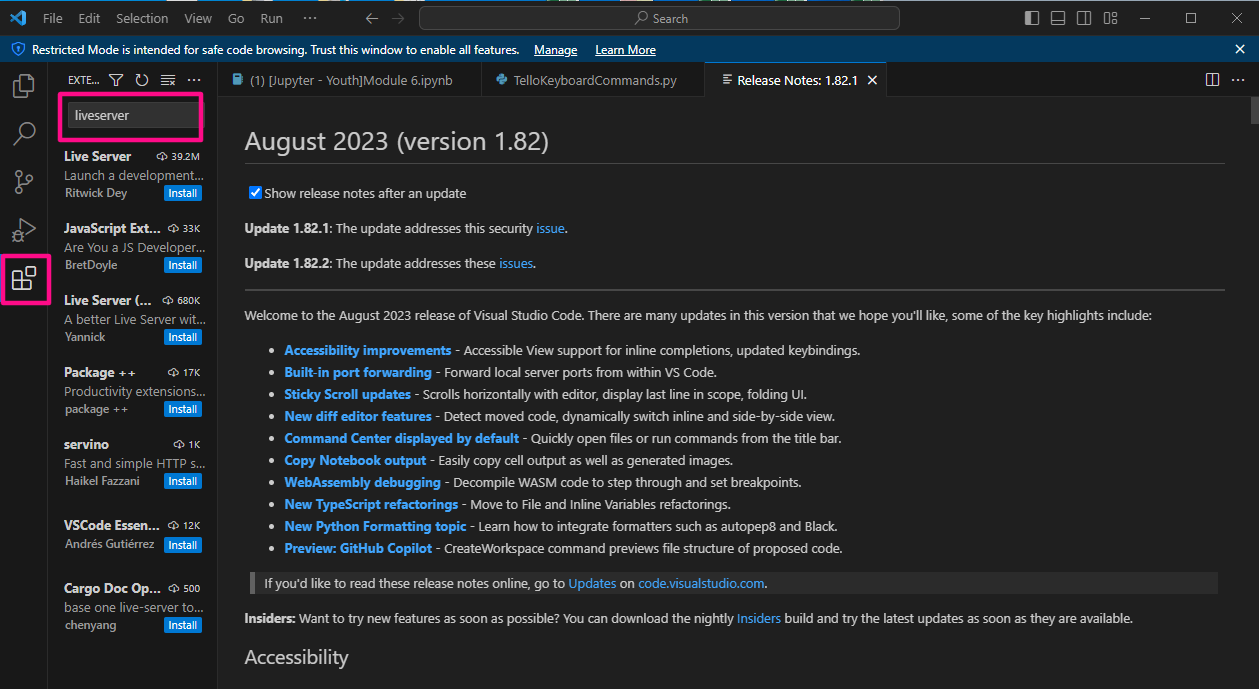1259x689 pixels.
Task: Open Command Center displayed by default link
Action: tap(401, 438)
